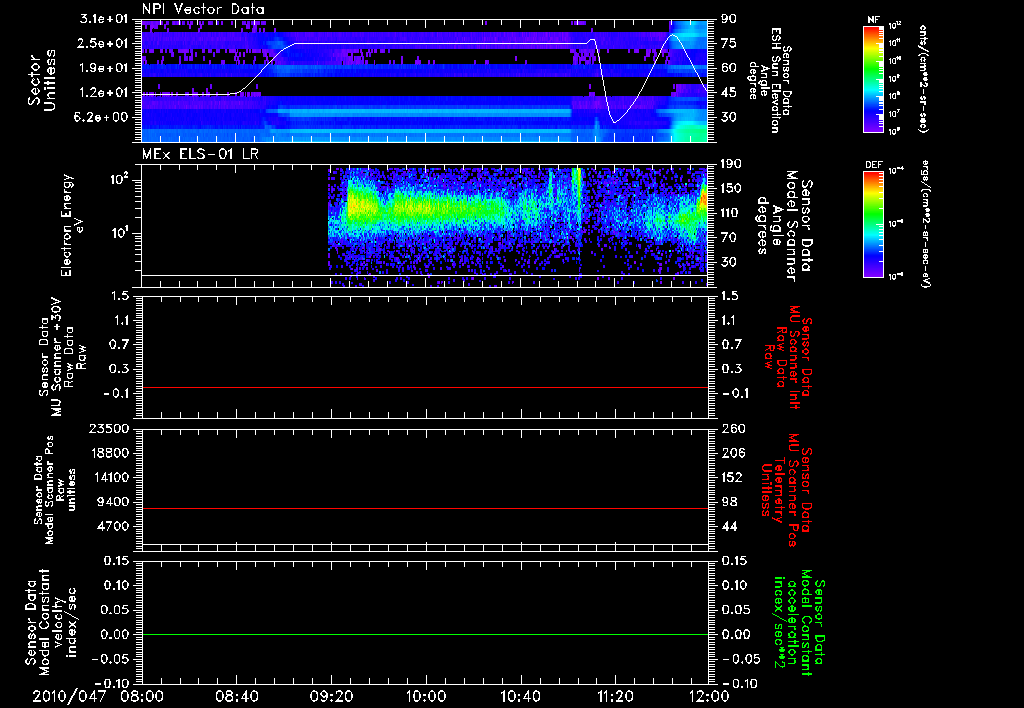Click the green 'Model Constant acceleration' label
This screenshot has width=1024, height=708.
[798, 624]
